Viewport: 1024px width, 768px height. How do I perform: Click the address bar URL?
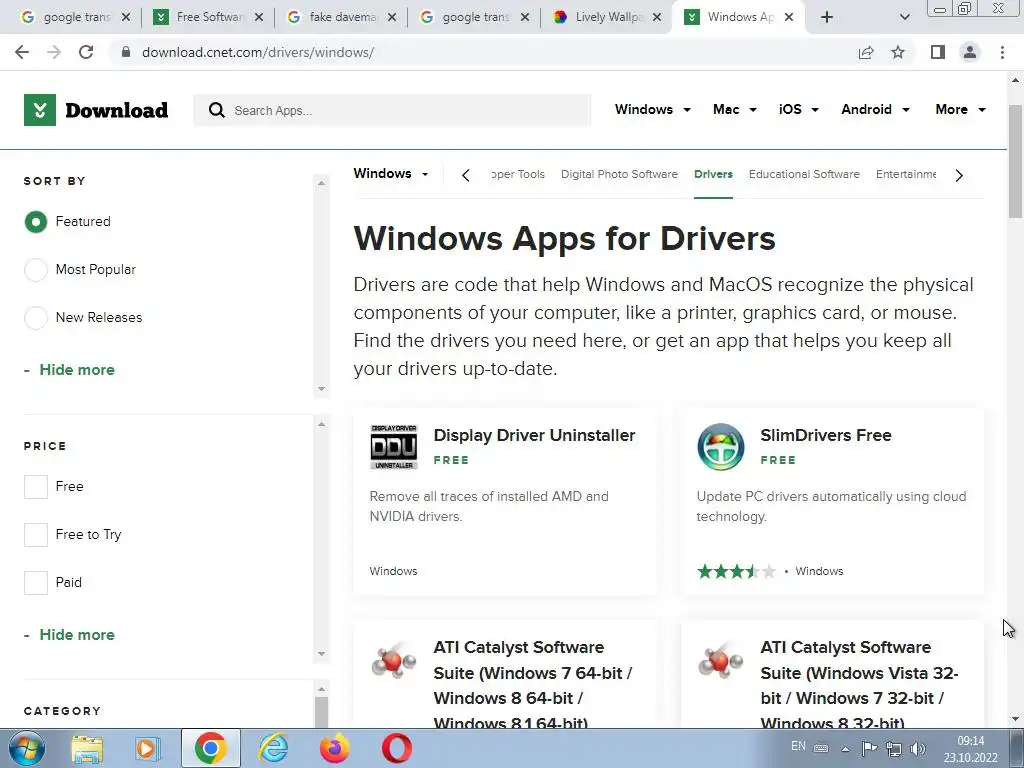tap(258, 52)
